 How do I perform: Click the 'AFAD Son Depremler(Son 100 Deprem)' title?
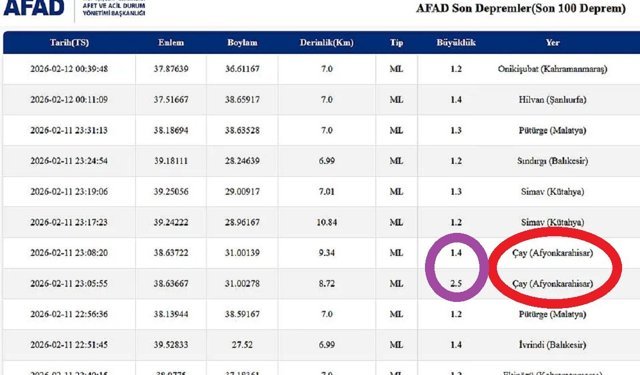520,8
